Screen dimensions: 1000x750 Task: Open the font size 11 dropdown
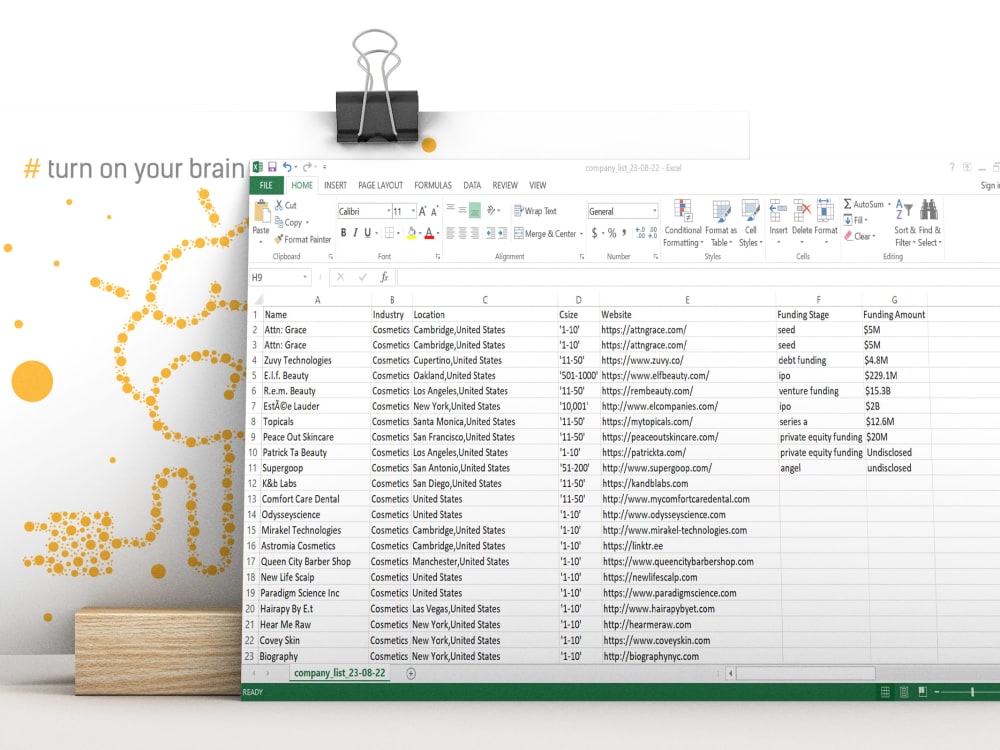[413, 211]
